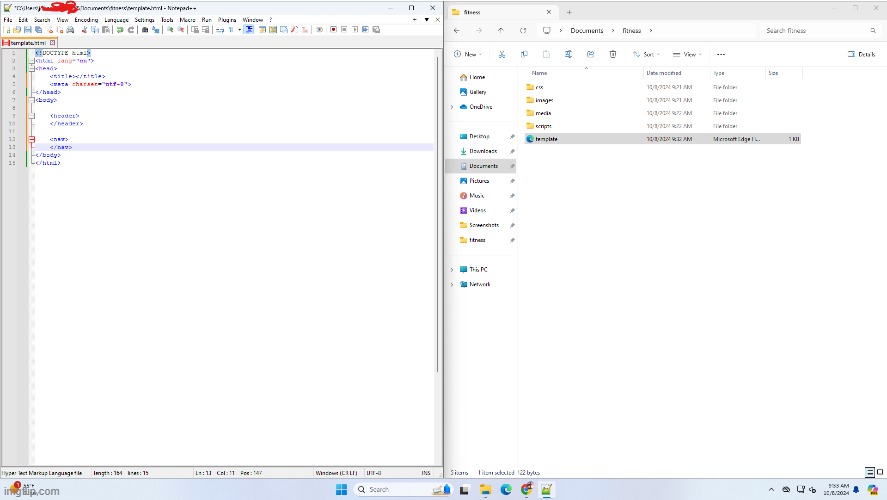Click the Start Recording macro button
The height and width of the screenshot is (500, 887).
coord(333,29)
